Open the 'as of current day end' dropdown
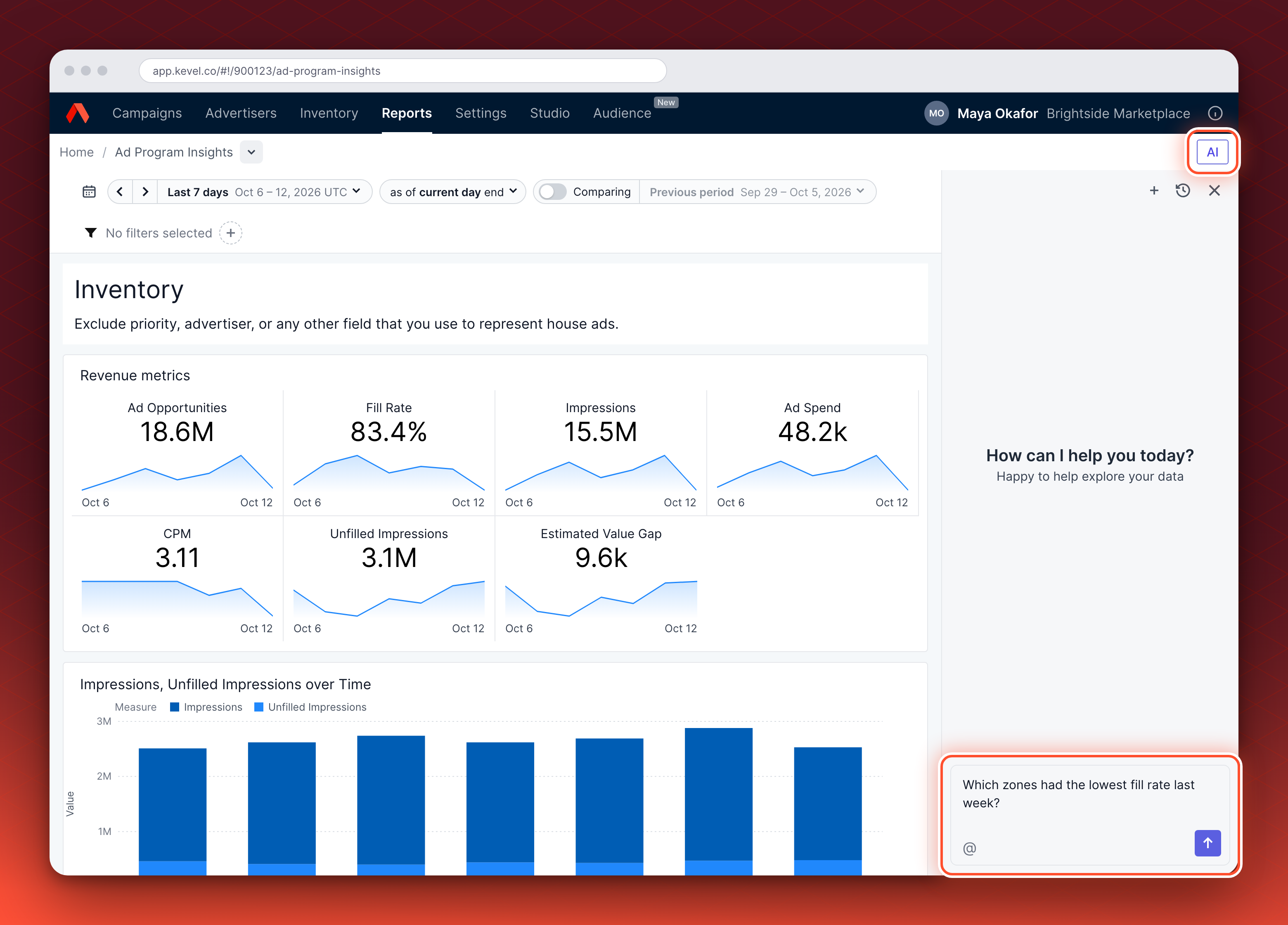This screenshot has width=1288, height=925. 452,192
